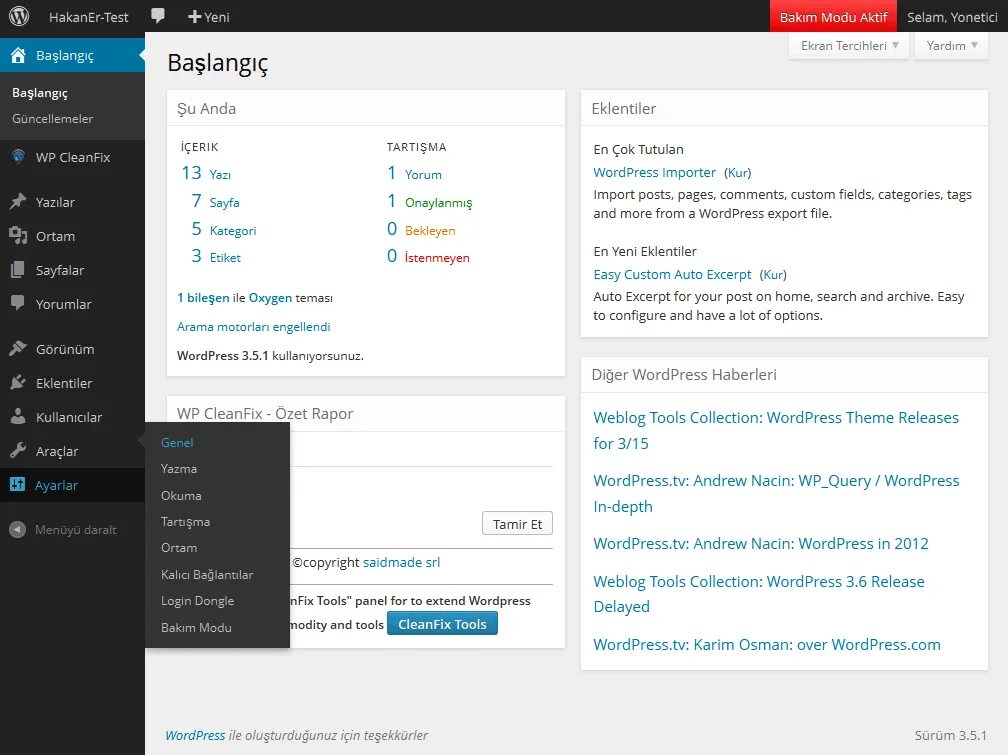Select Ortam in Ayarlar flyout submenu

(179, 548)
